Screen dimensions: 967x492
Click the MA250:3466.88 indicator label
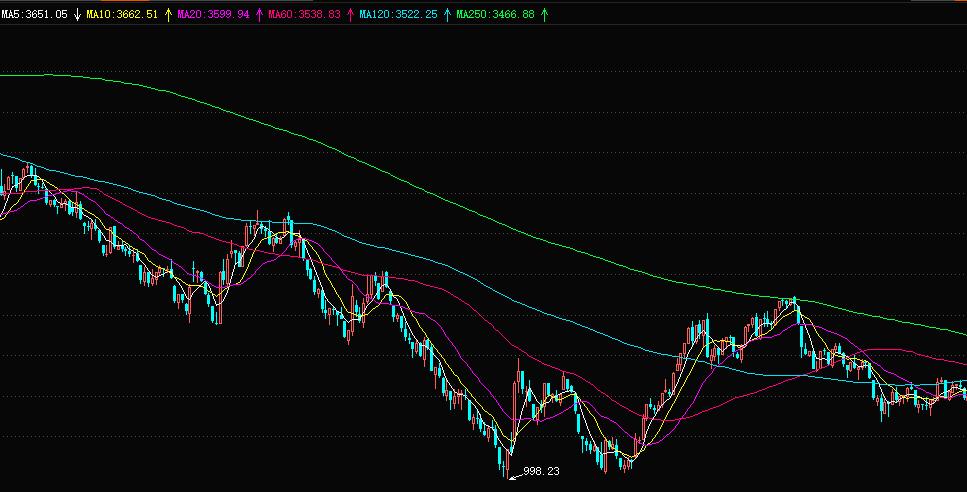tap(495, 14)
